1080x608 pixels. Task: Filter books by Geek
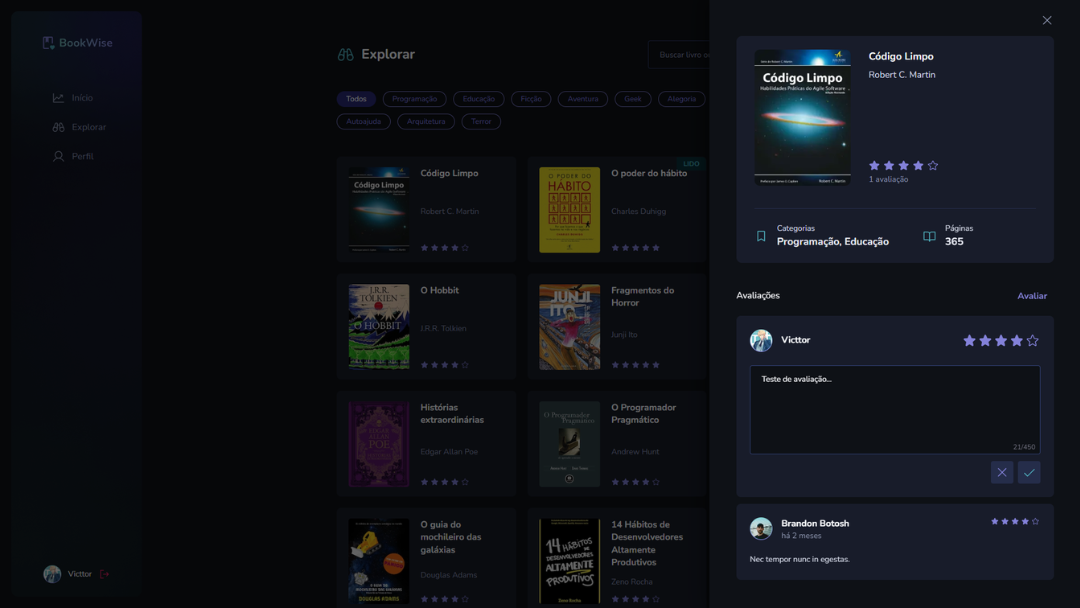pos(633,99)
